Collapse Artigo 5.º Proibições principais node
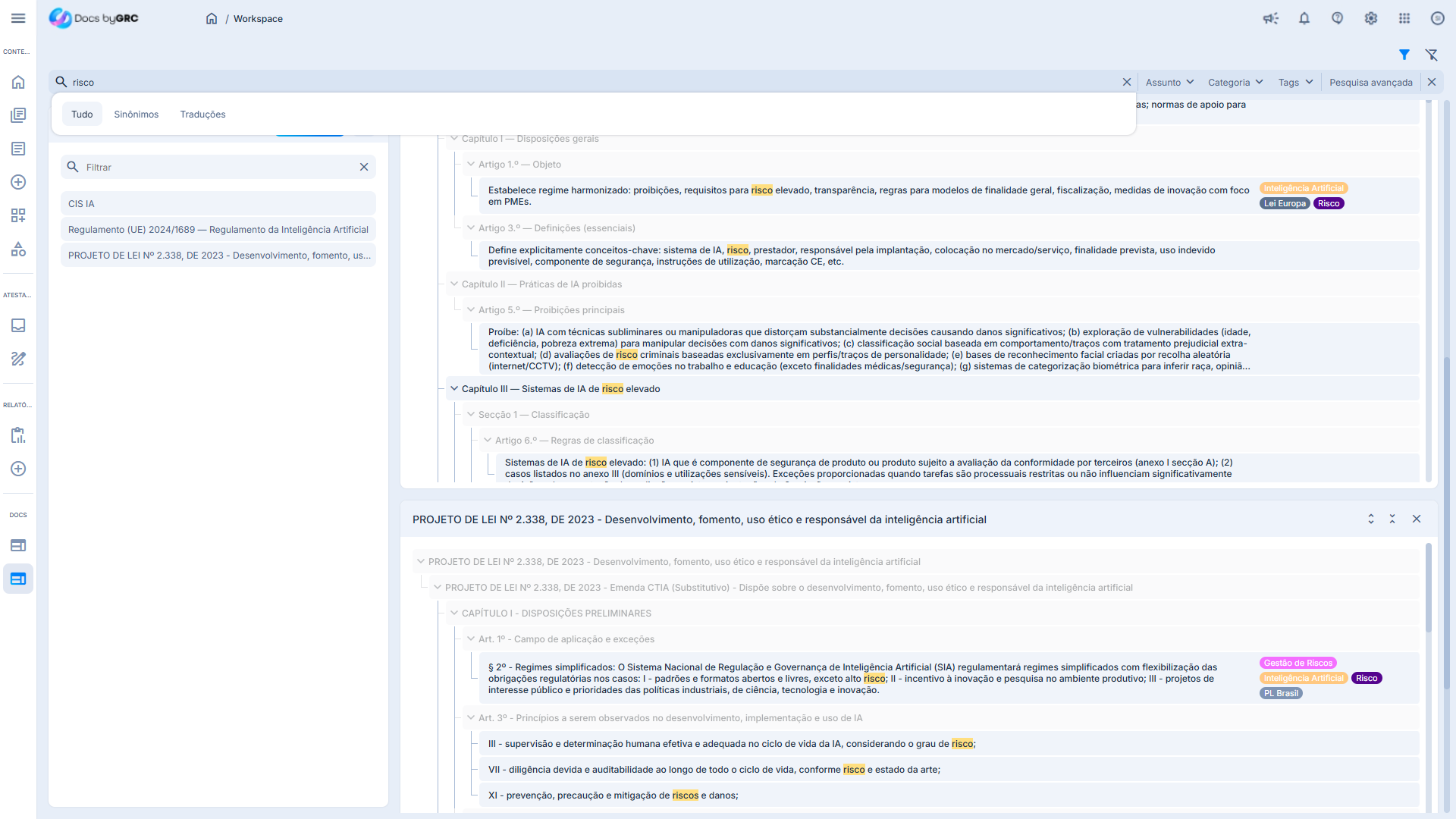This screenshot has height=819, width=1456. (x=471, y=309)
